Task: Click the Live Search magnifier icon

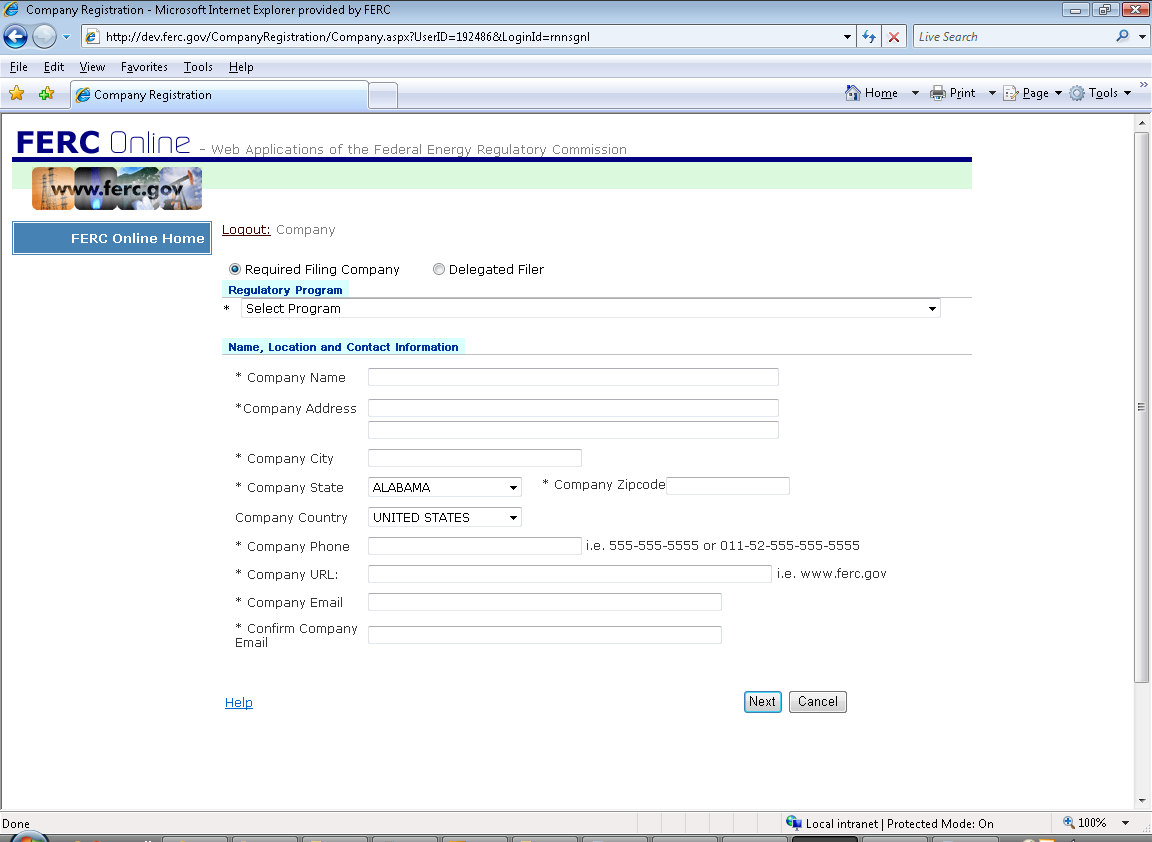Action: coord(1122,36)
